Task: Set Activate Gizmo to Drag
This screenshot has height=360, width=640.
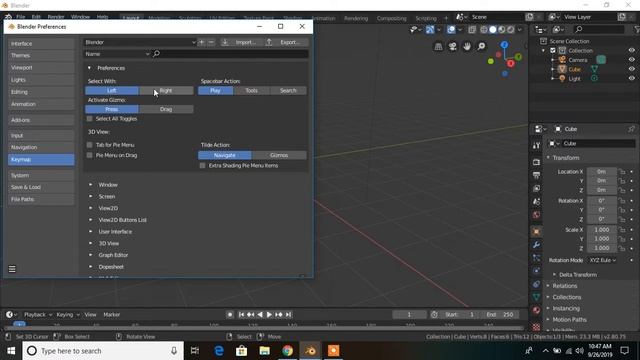Action: pos(166,109)
